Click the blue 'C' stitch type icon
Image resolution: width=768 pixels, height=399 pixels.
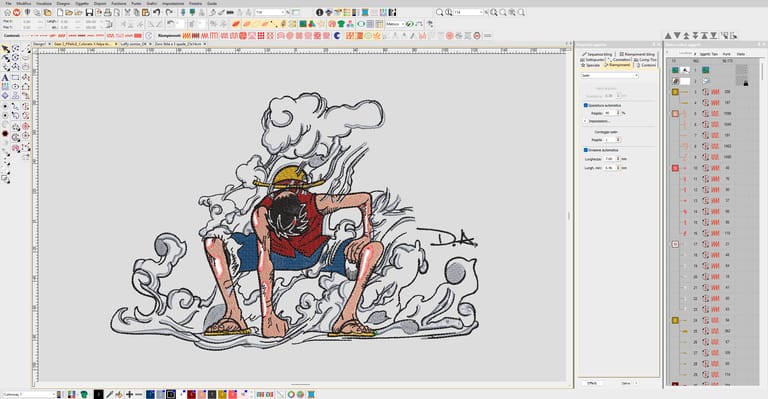pos(337,36)
